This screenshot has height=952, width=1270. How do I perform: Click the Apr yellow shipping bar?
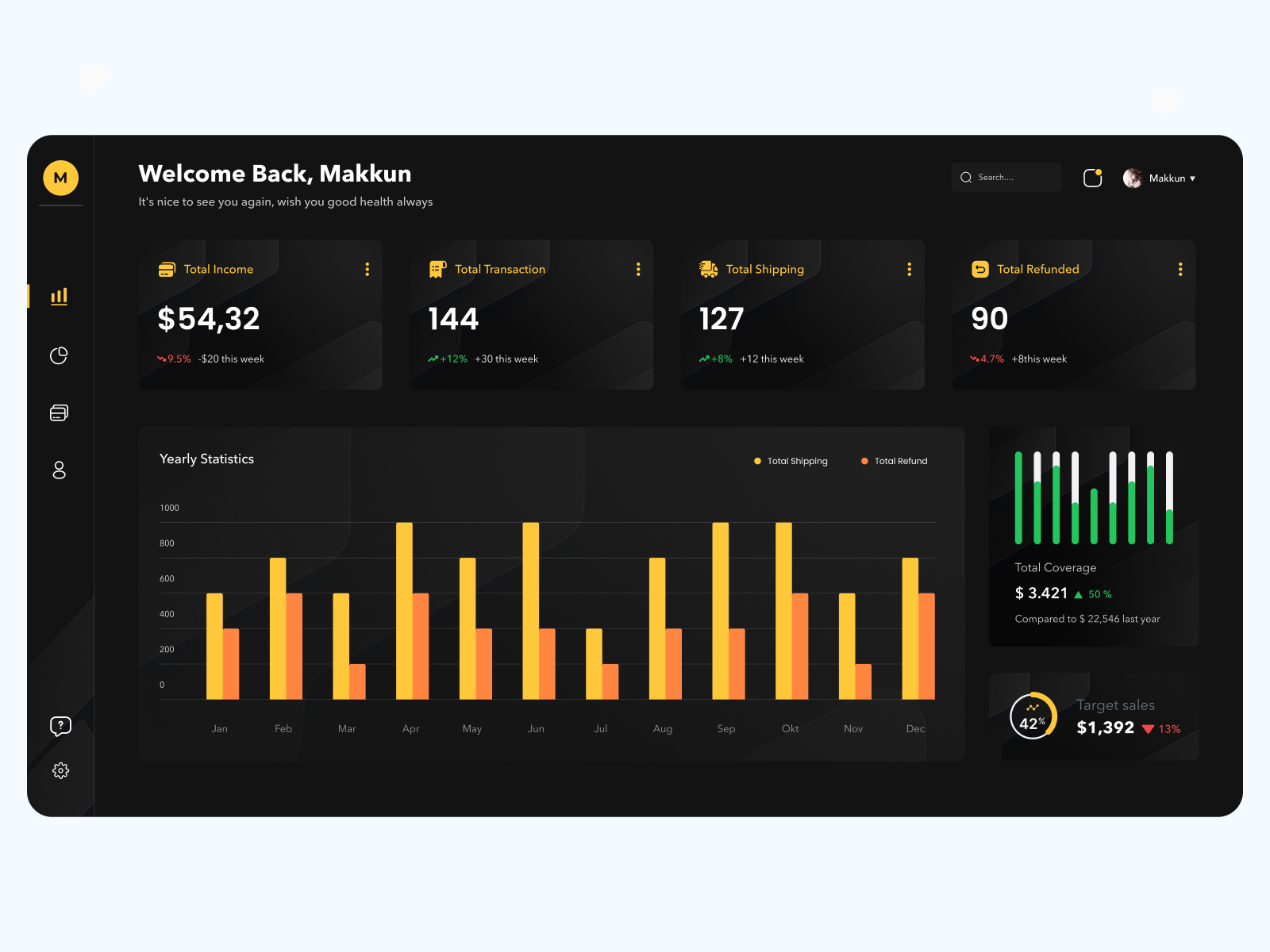tap(404, 611)
